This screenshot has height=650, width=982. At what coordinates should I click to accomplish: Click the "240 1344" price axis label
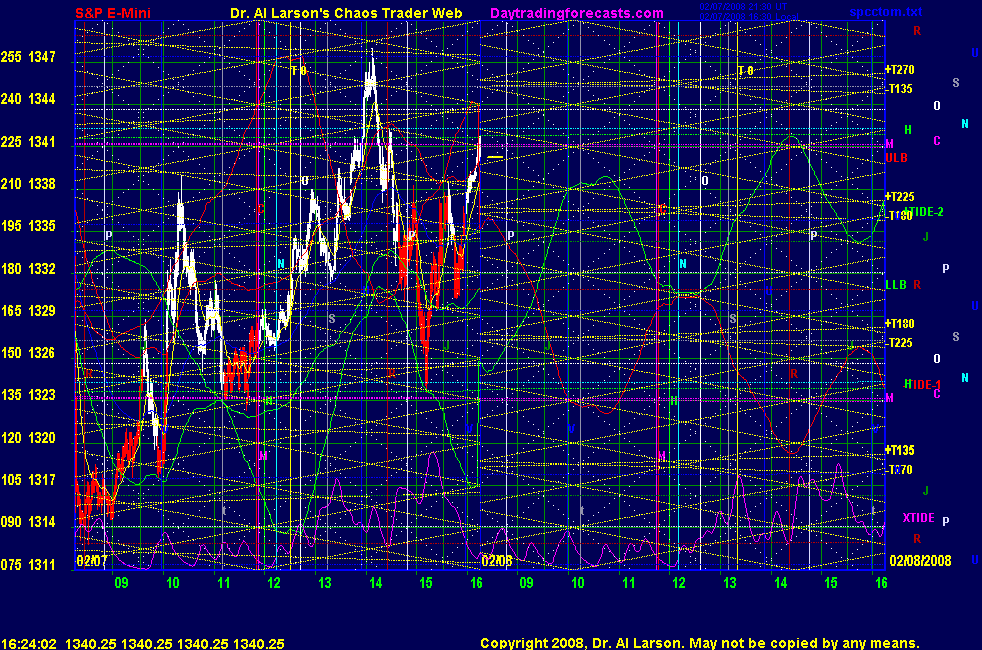tap(28, 99)
